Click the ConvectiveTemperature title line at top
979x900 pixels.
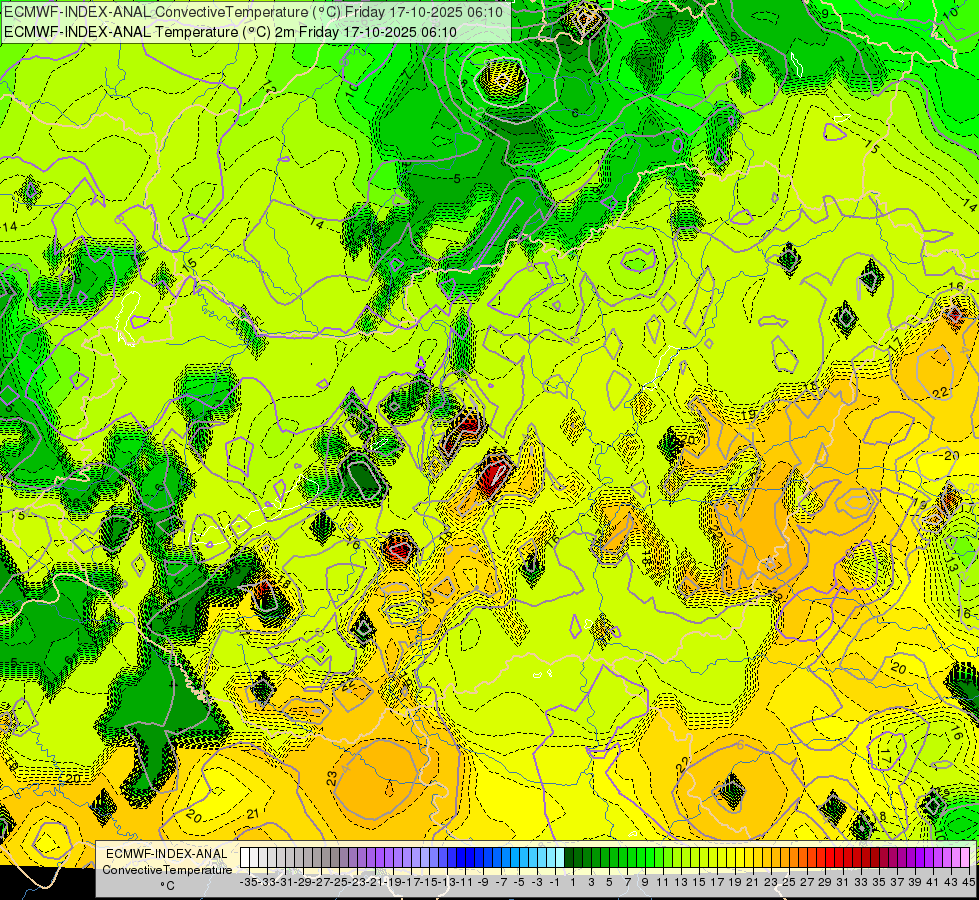pos(254,12)
